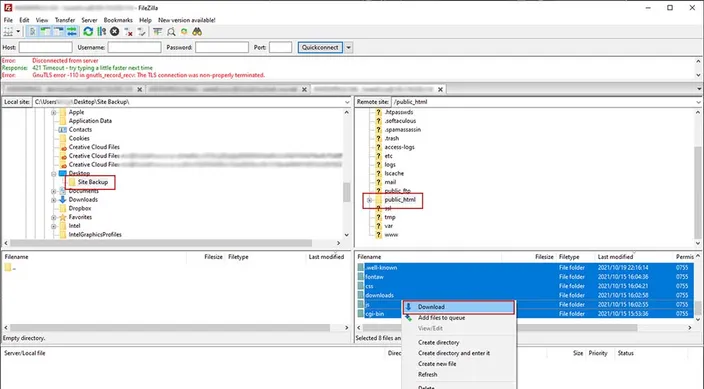Open the Site Manager icon
The height and width of the screenshot is (389, 704).
tap(8, 31)
